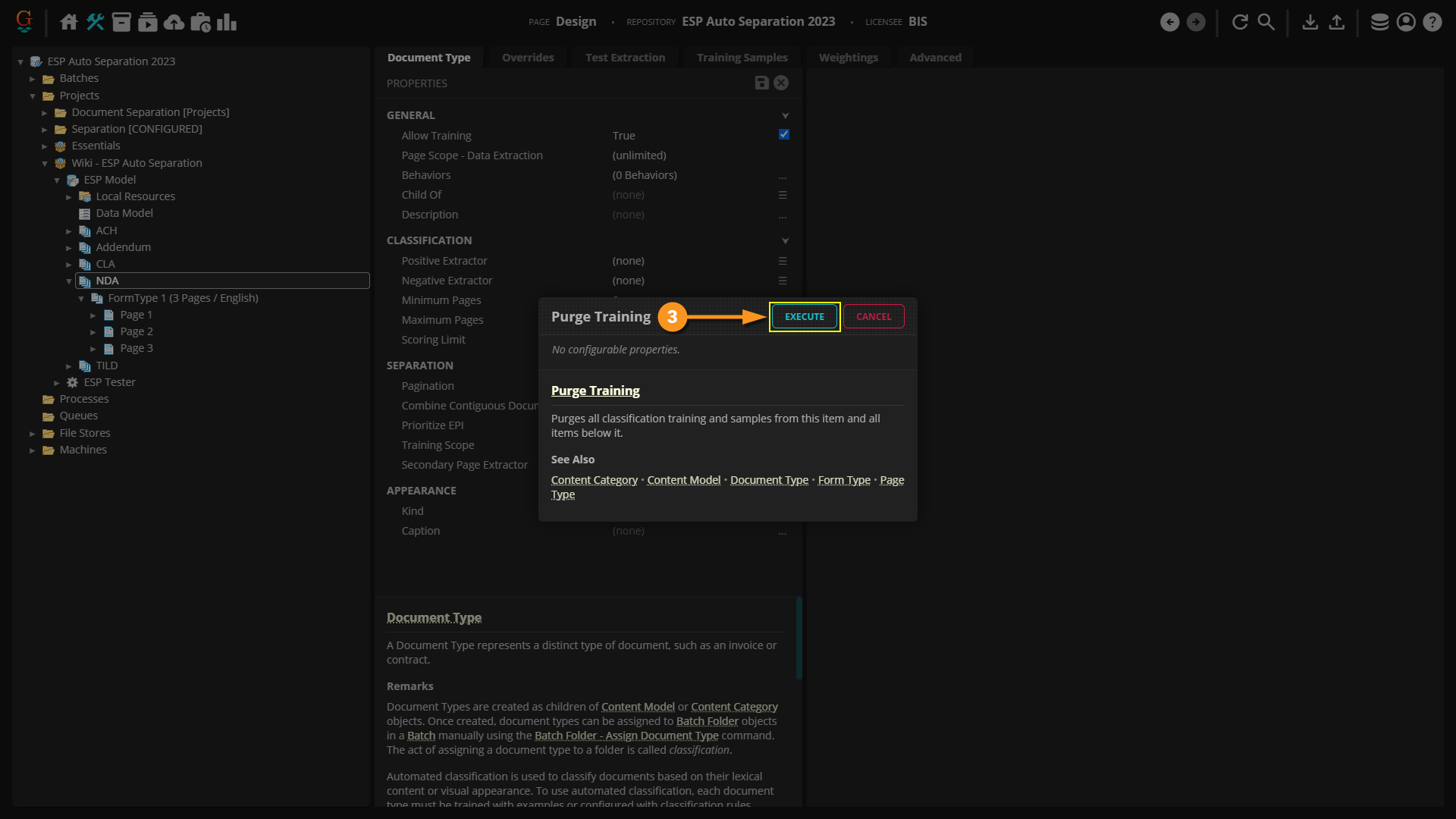
Task: Uncheck the Allow Training checkbox
Action: coord(784,134)
